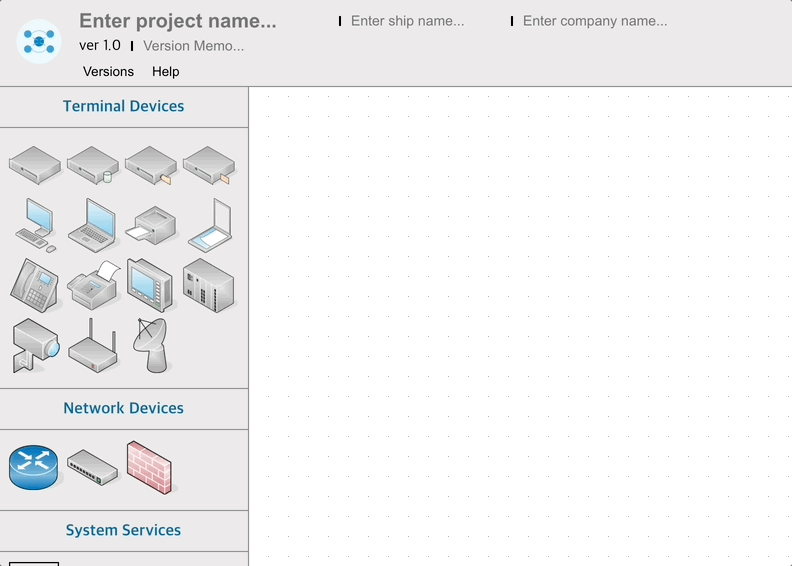Select the blue router icon
Viewport: 792px width, 566px height.
coord(34,467)
